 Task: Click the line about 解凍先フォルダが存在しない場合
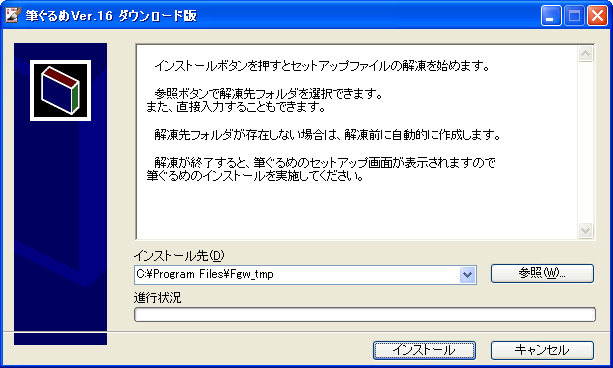coord(328,135)
